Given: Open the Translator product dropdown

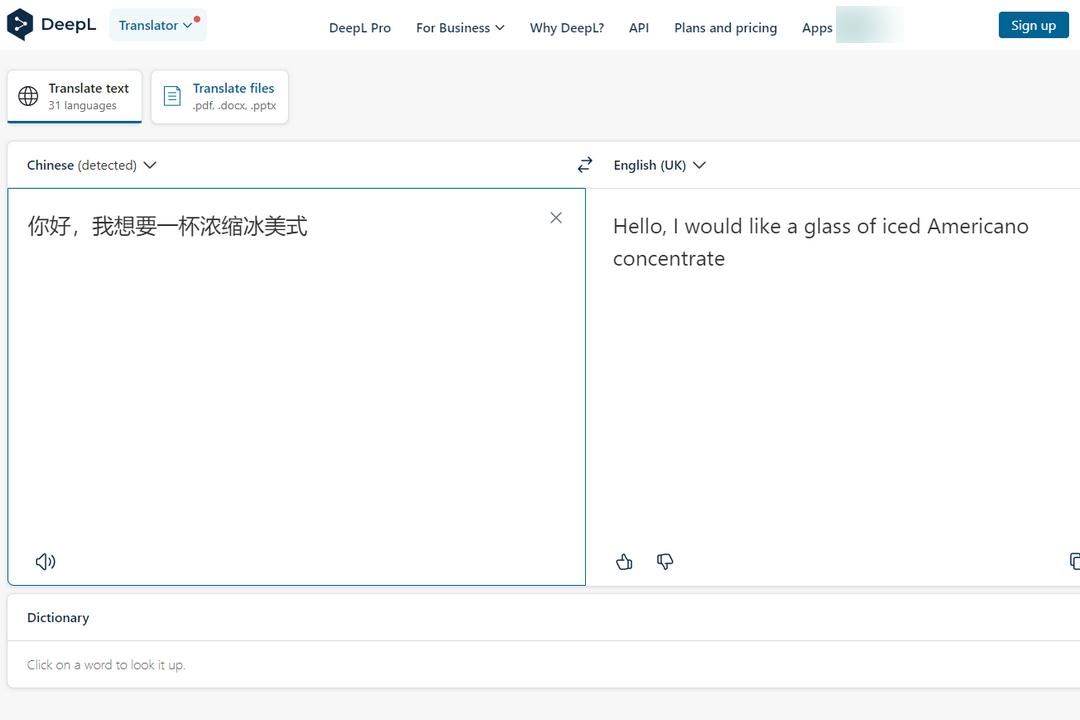Looking at the screenshot, I should [x=158, y=25].
